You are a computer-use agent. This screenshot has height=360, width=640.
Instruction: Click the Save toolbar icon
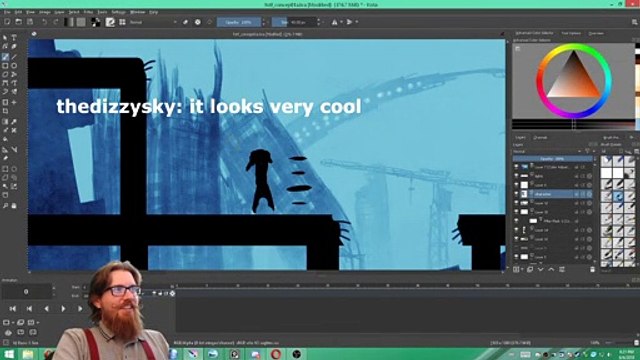tap(30, 22)
